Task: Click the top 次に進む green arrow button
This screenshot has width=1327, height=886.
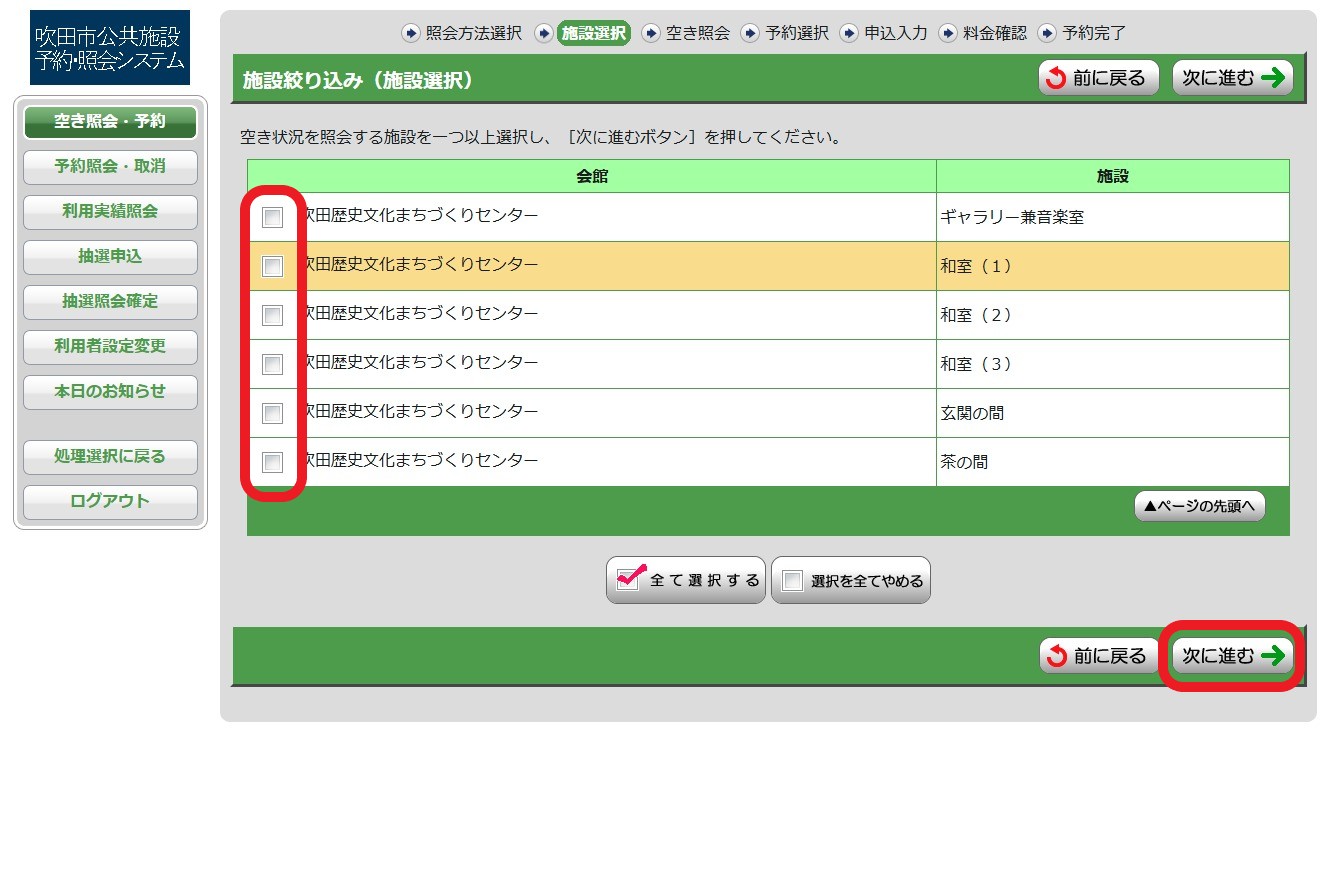Action: (x=1232, y=78)
